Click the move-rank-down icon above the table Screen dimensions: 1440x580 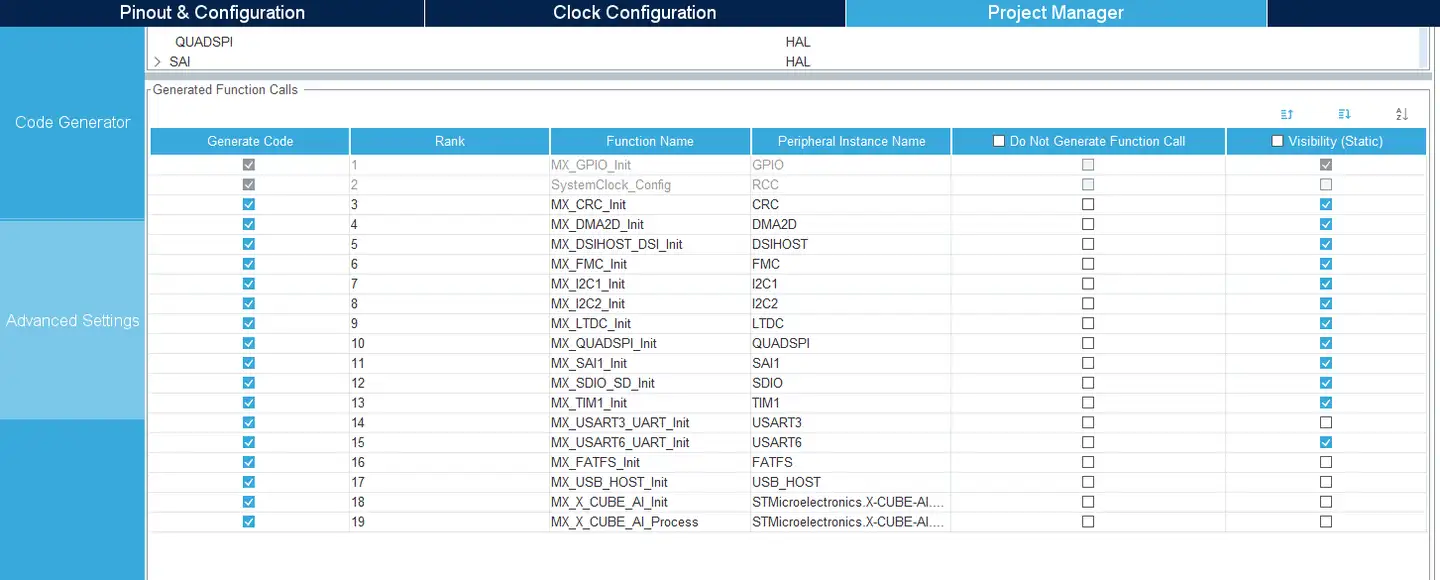pyautogui.click(x=1344, y=114)
